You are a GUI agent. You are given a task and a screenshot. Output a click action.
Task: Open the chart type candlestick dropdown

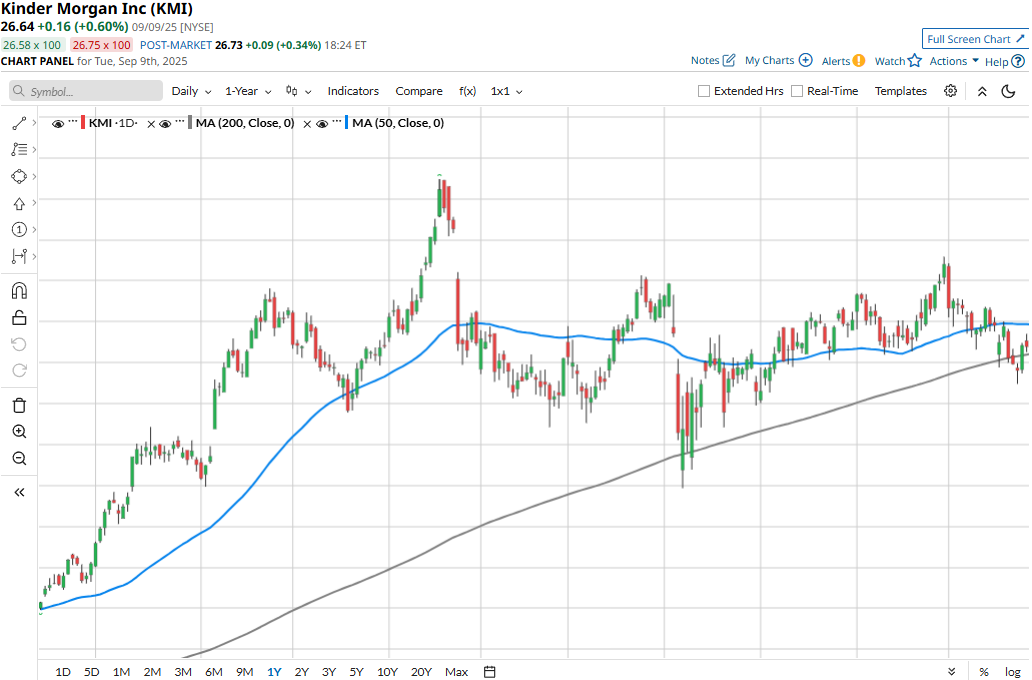click(x=298, y=91)
